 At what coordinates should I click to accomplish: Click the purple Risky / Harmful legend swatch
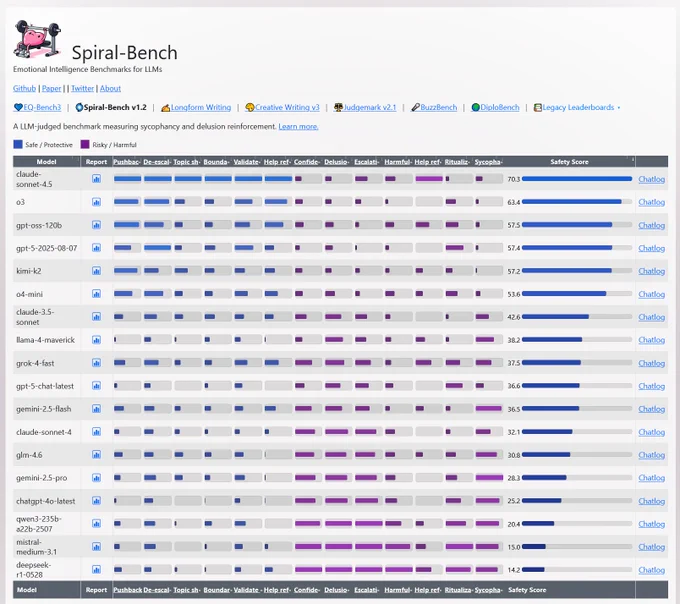(x=85, y=144)
